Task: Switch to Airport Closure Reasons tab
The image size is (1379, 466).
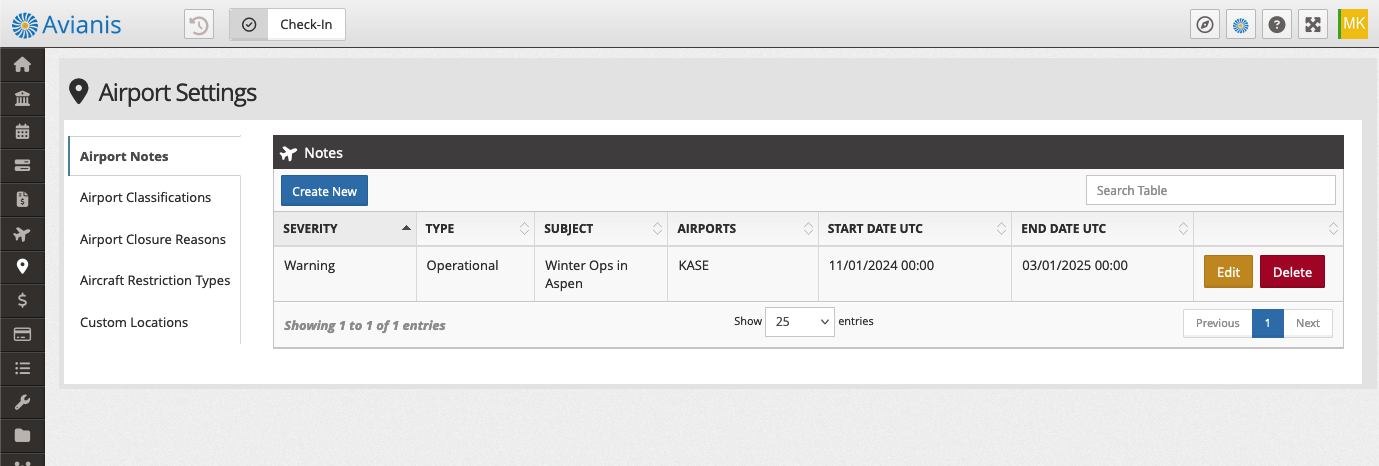Action: (x=154, y=240)
